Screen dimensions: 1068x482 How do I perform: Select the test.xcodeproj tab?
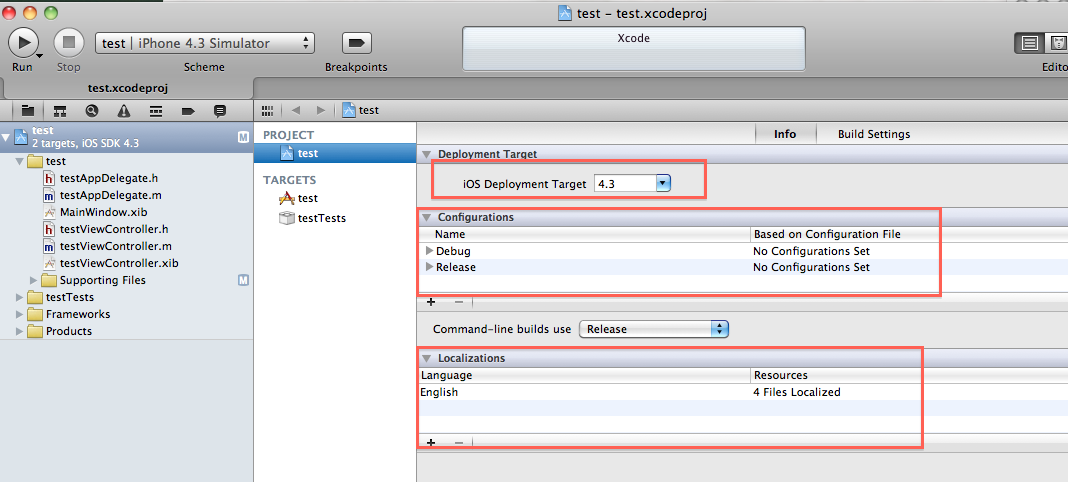point(128,89)
